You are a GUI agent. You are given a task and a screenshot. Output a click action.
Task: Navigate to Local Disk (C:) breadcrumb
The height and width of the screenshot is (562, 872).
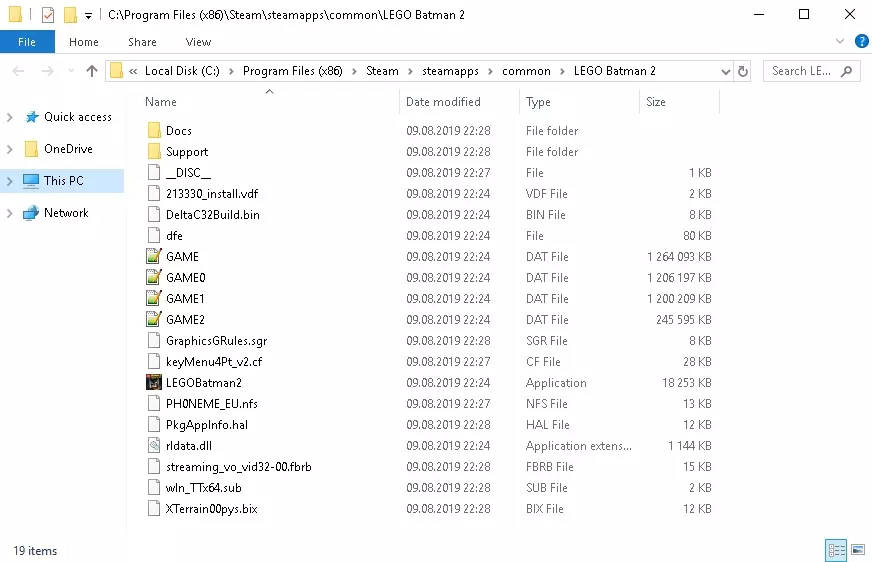click(x=182, y=71)
